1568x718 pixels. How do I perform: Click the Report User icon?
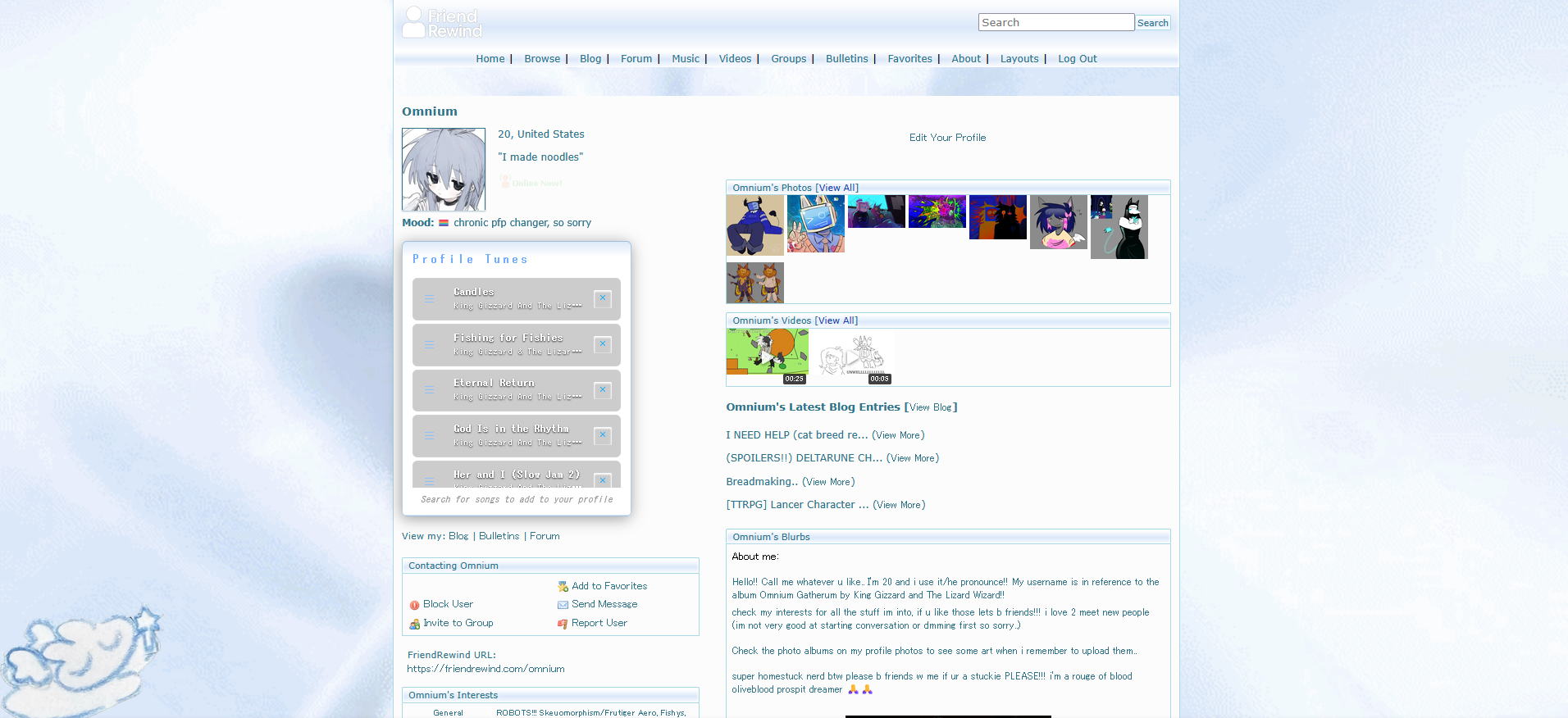(563, 624)
